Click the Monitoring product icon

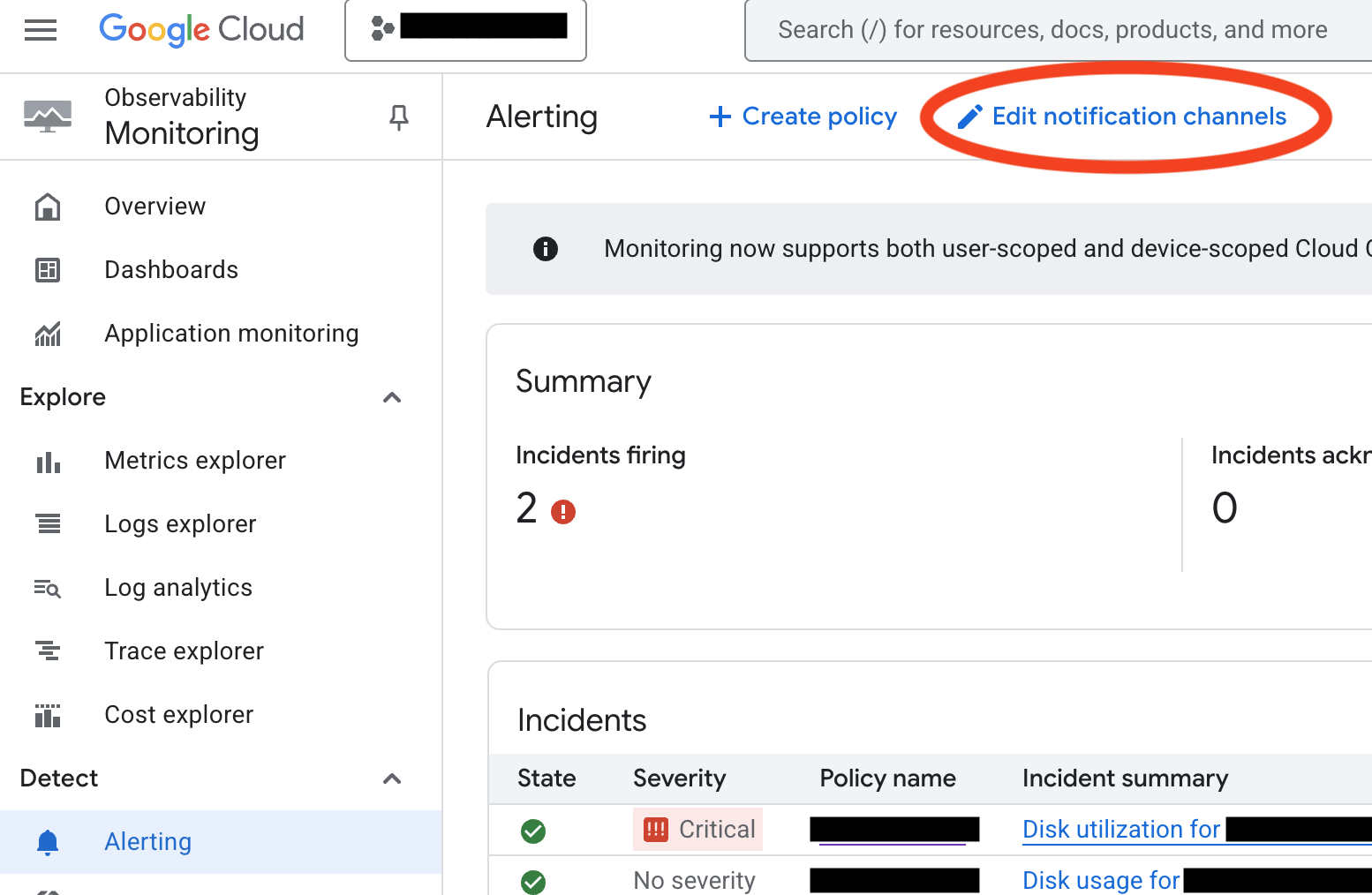pyautogui.click(x=48, y=117)
